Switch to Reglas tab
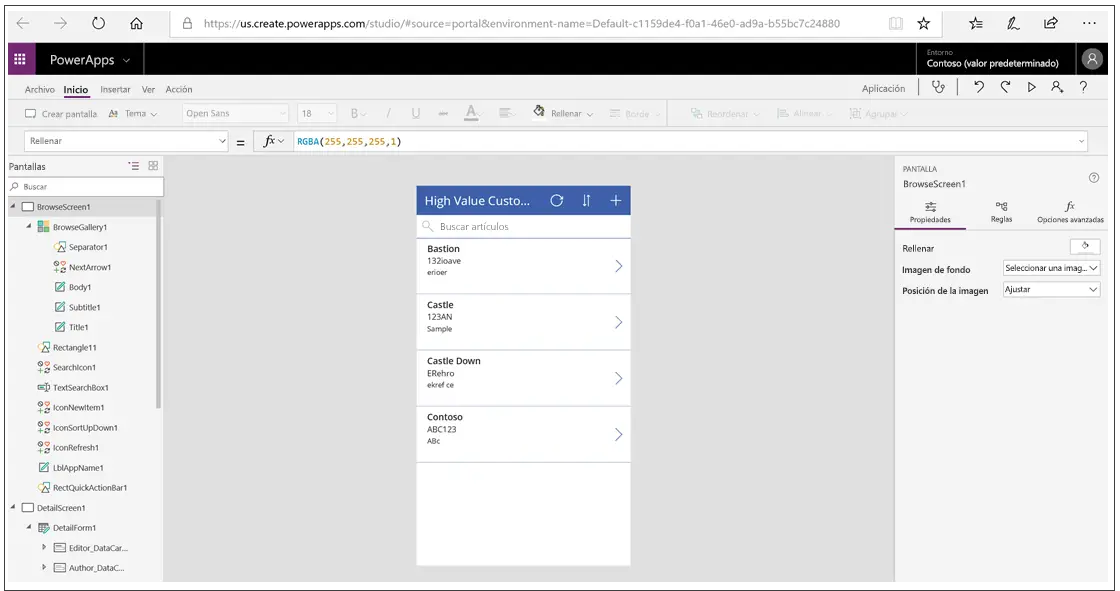The height and width of the screenshot is (591, 1120). (x=1001, y=213)
